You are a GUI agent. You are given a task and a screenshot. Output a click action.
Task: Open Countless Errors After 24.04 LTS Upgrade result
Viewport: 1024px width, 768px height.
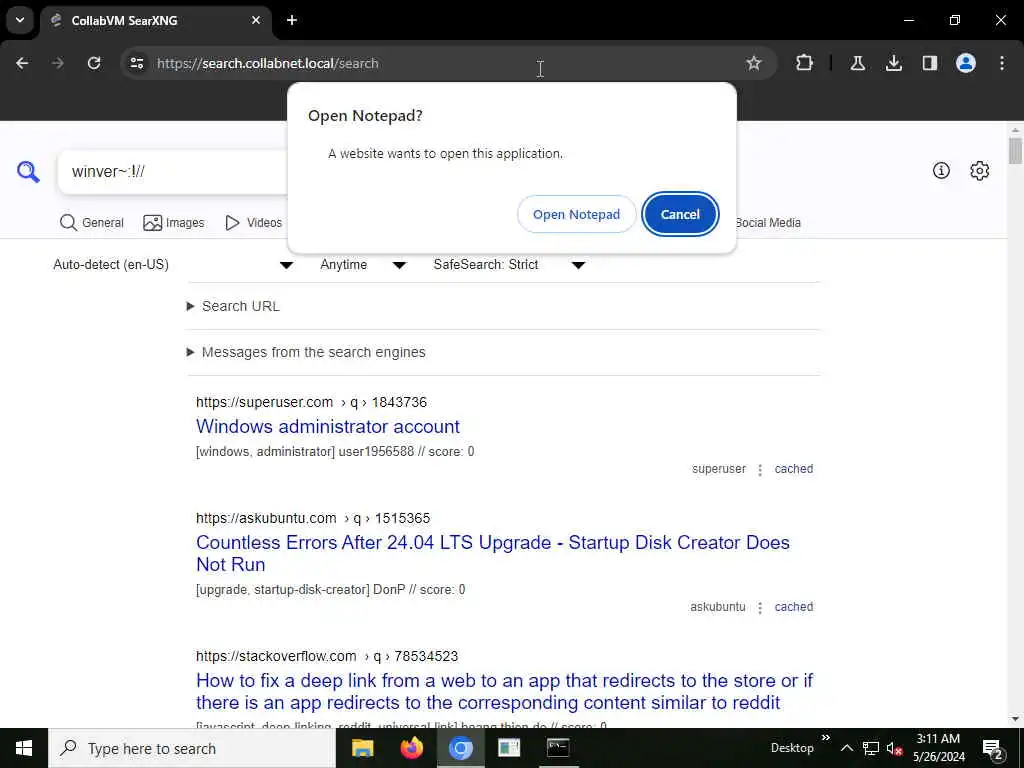[493, 553]
